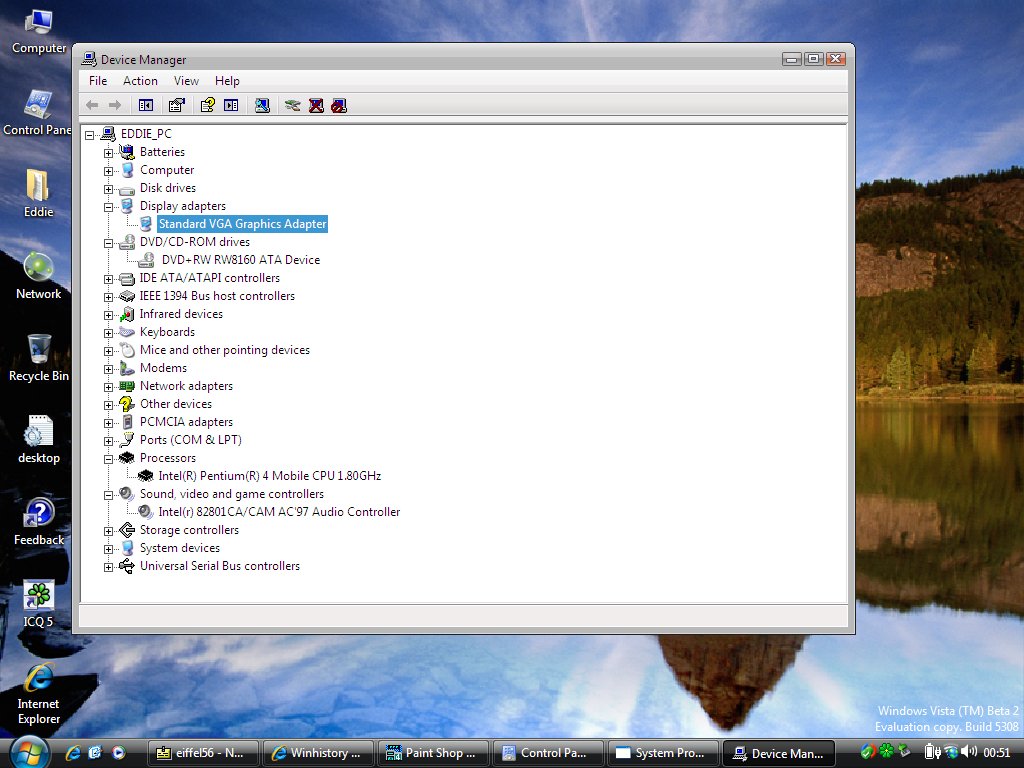Click the battery power icon in the tray
1024x768 pixels.
[930, 751]
